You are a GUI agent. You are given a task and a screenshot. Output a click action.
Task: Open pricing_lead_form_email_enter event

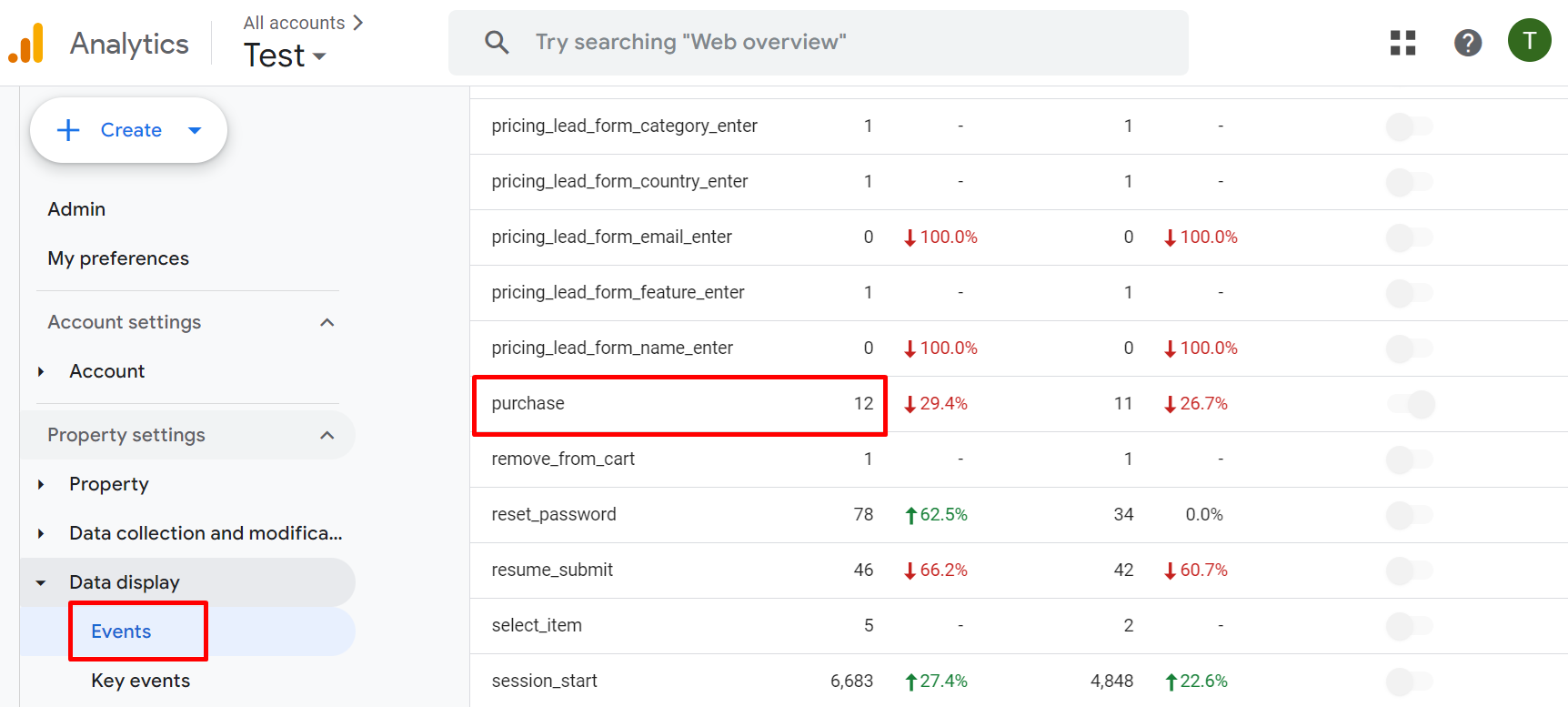coord(611,237)
